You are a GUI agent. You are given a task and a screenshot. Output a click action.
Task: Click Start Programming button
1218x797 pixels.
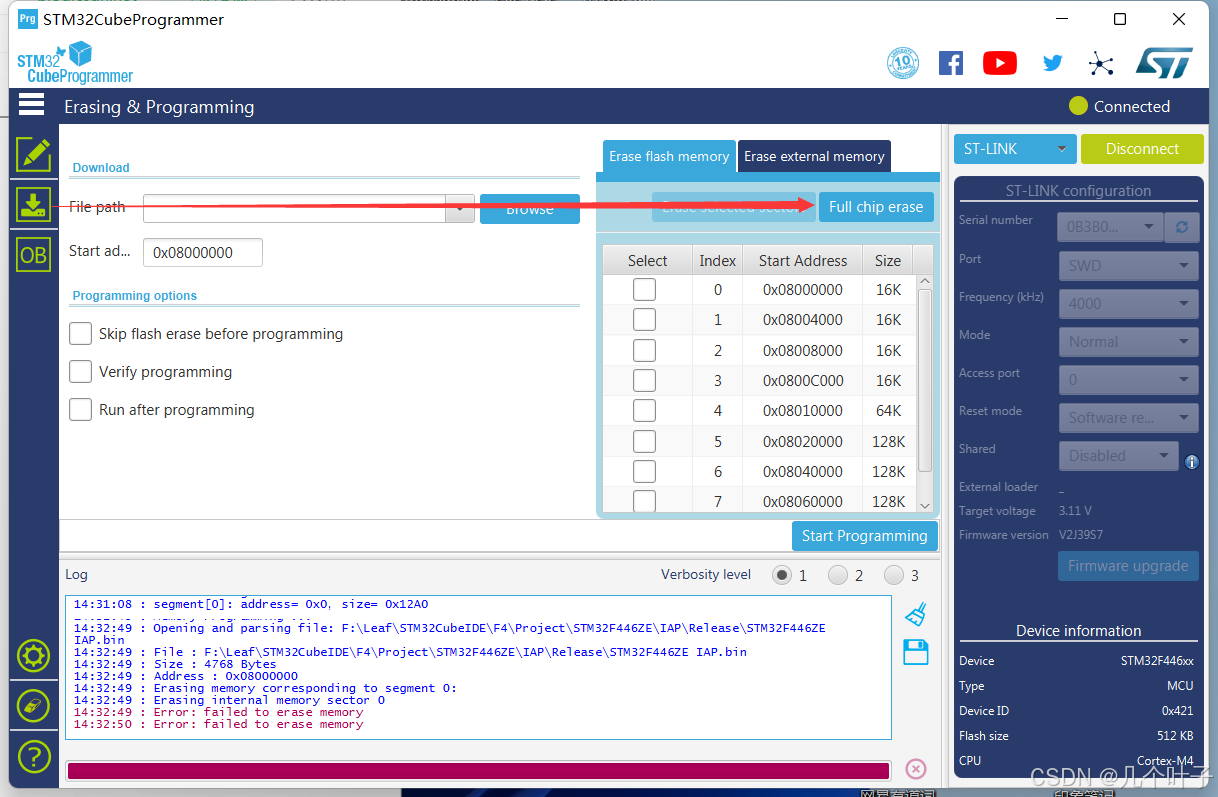[865, 536]
